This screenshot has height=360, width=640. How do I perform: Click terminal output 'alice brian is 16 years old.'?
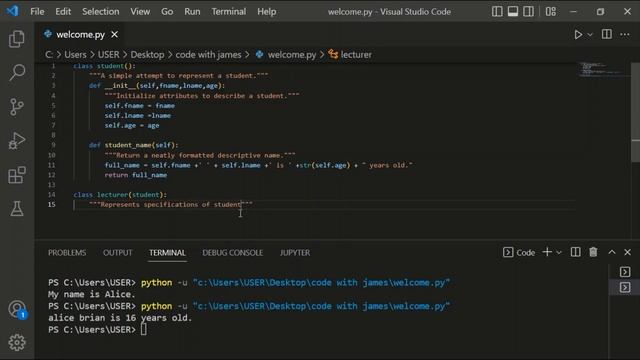pos(120,318)
